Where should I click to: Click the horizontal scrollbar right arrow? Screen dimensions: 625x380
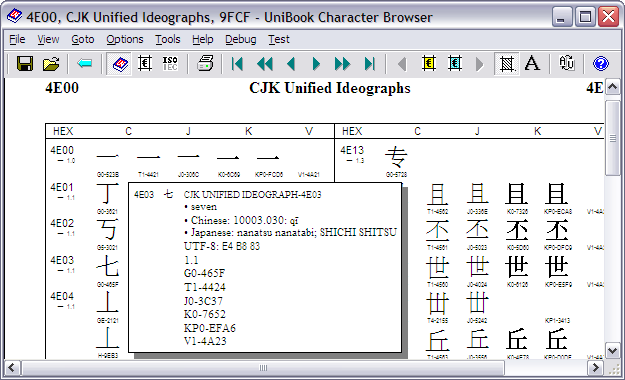click(x=596, y=368)
